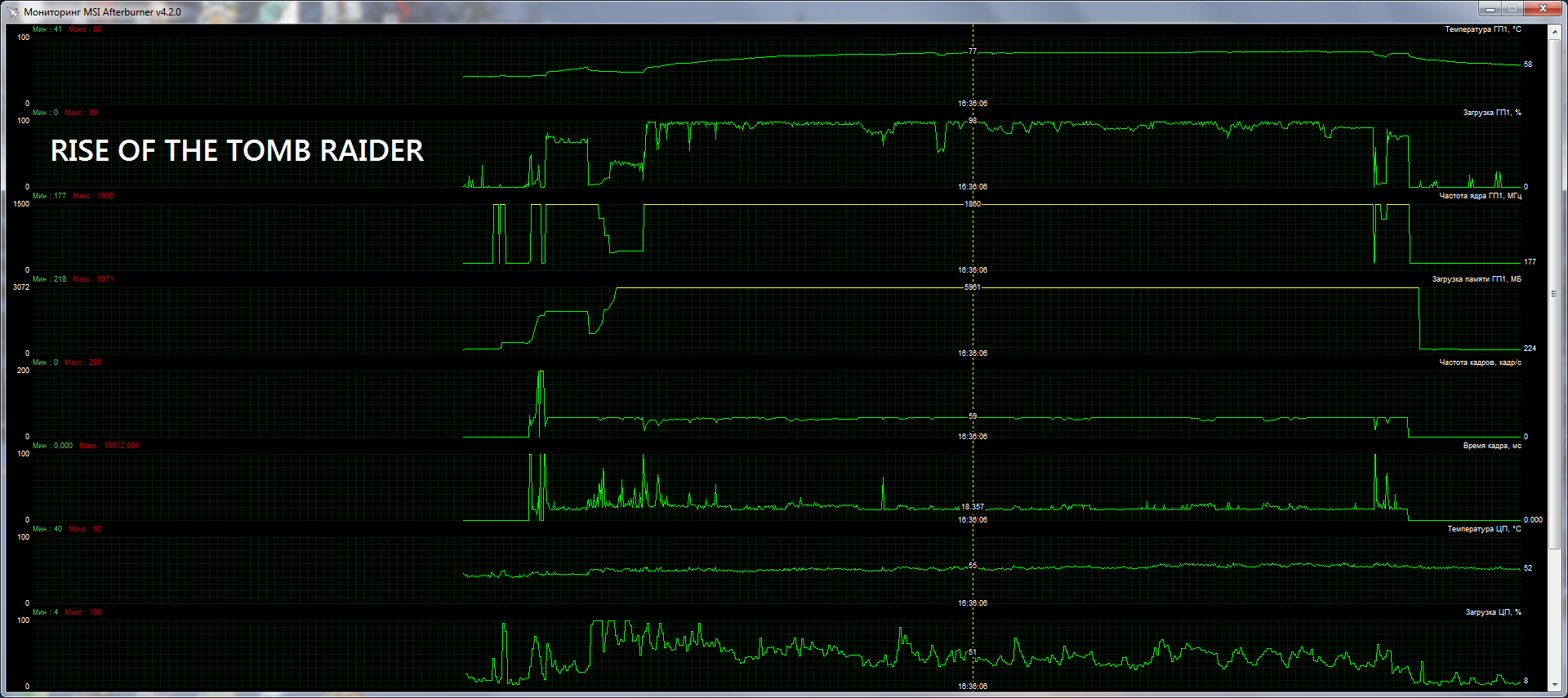This screenshot has height=698, width=1568.
Task: Maximize the monitoring window
Action: pyautogui.click(x=1512, y=9)
